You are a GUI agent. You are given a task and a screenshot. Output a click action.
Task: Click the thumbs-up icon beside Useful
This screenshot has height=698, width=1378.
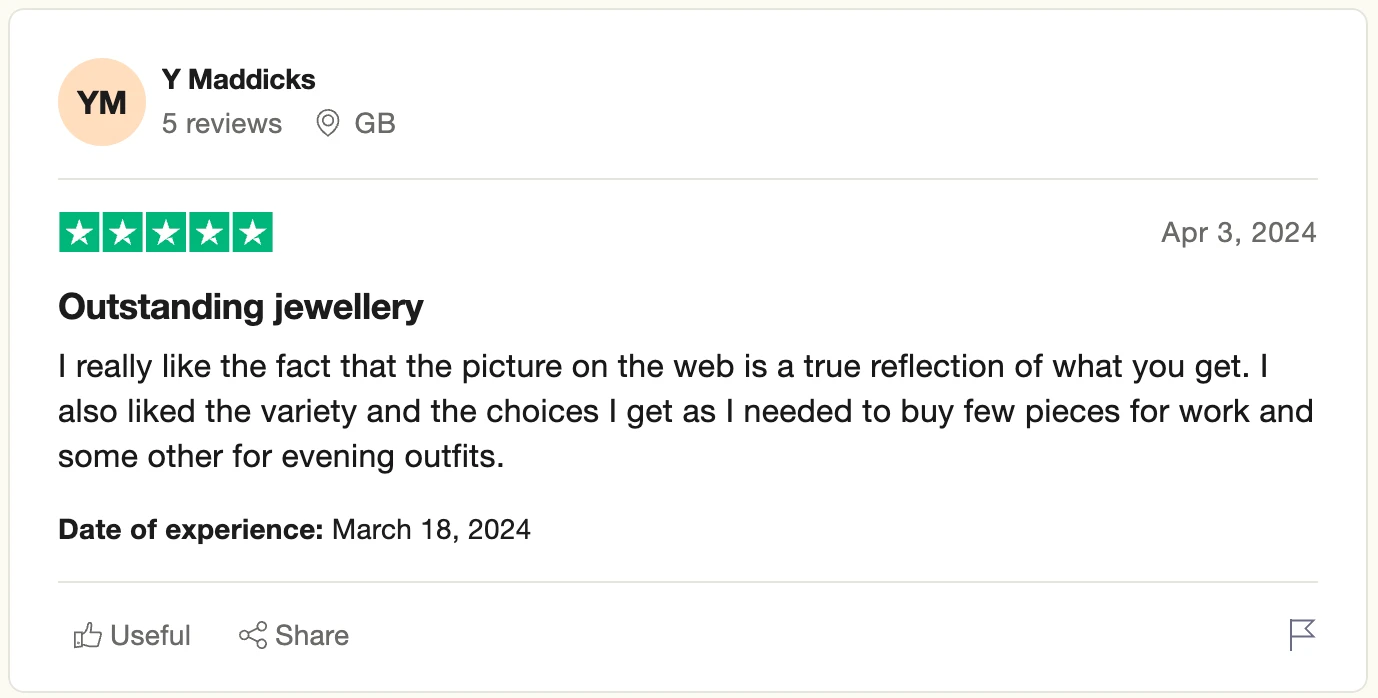click(x=88, y=636)
